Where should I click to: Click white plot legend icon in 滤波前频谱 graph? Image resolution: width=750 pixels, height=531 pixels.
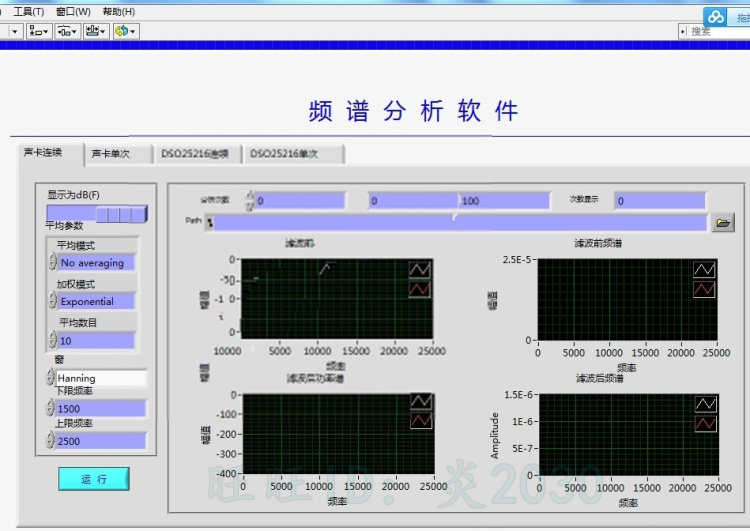tap(704, 270)
